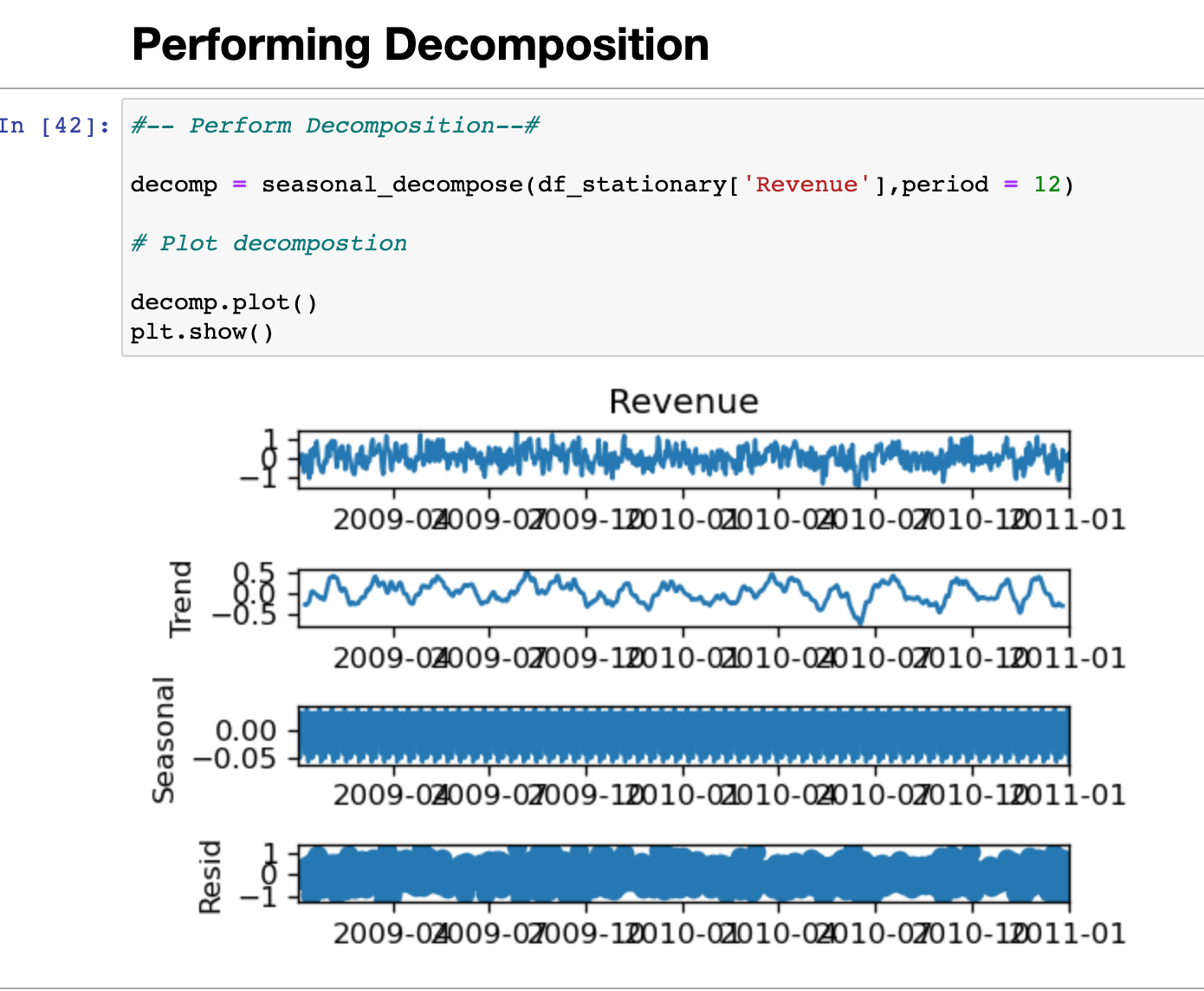Click the 'Revenue' string in the code

coord(806,185)
